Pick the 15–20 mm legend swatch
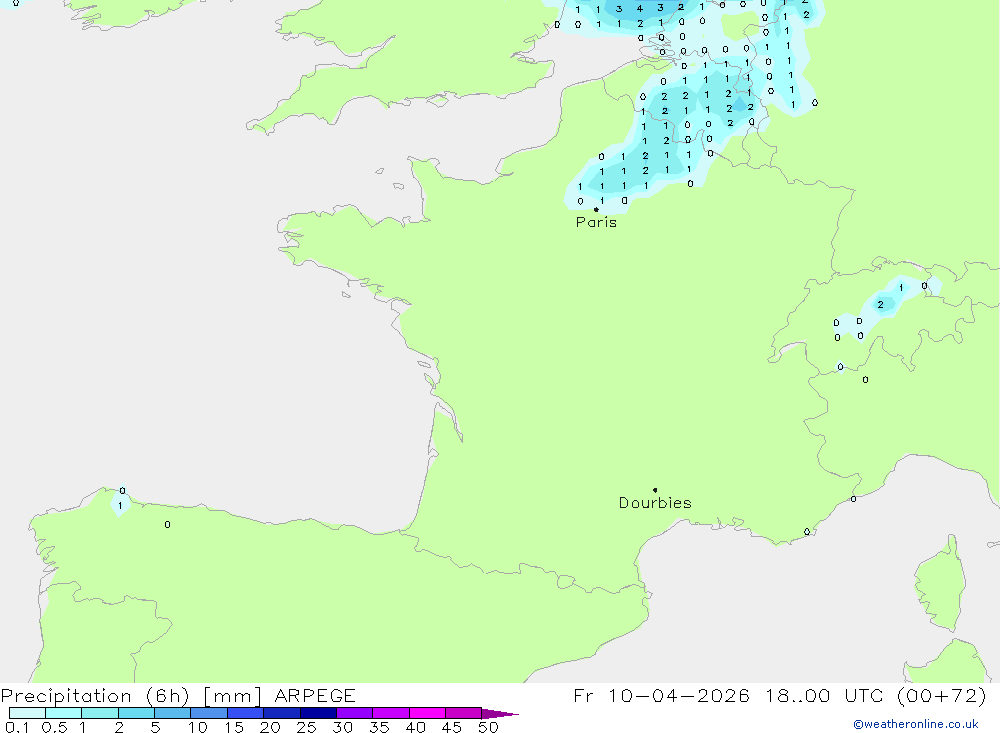This screenshot has width=1000, height=733. (246, 713)
